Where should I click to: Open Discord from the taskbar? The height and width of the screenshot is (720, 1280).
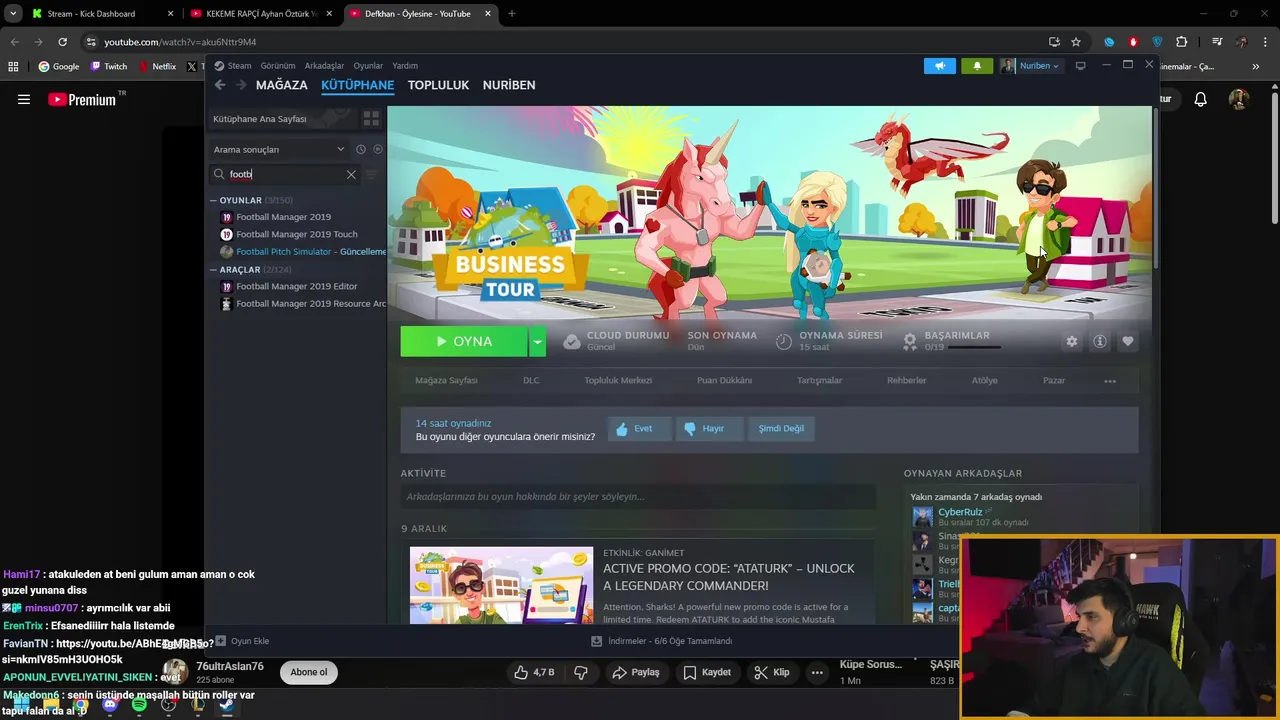(x=110, y=705)
